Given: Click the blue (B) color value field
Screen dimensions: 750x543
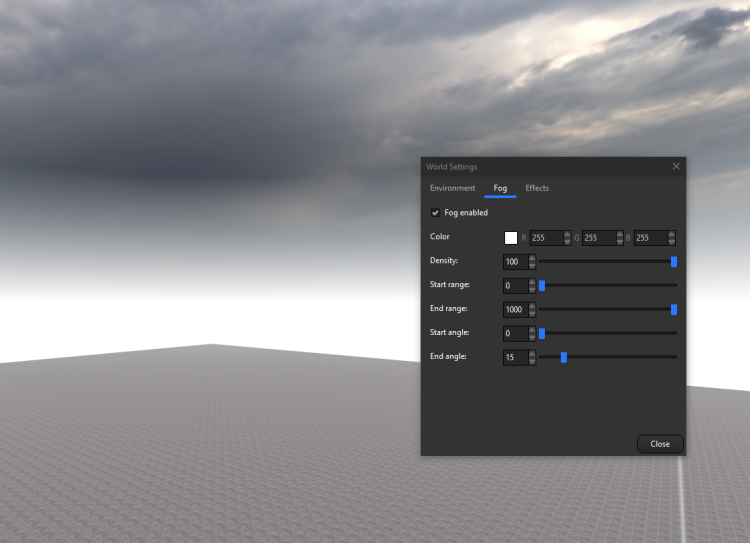Looking at the screenshot, I should point(650,238).
